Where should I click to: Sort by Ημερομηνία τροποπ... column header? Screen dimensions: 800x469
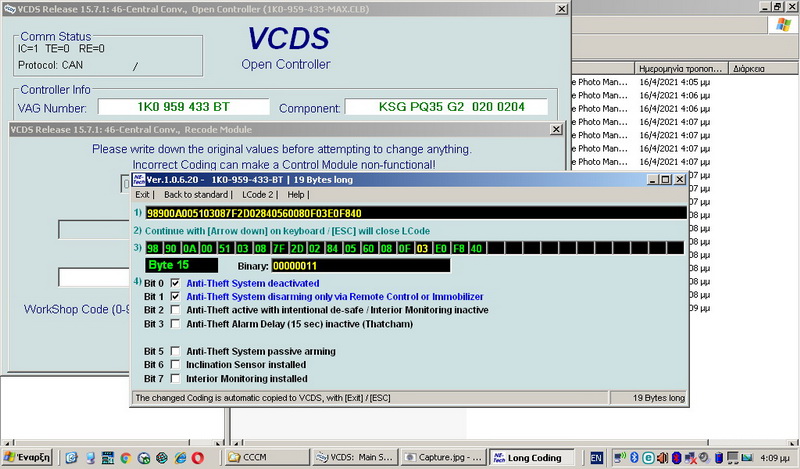pyautogui.click(x=681, y=68)
